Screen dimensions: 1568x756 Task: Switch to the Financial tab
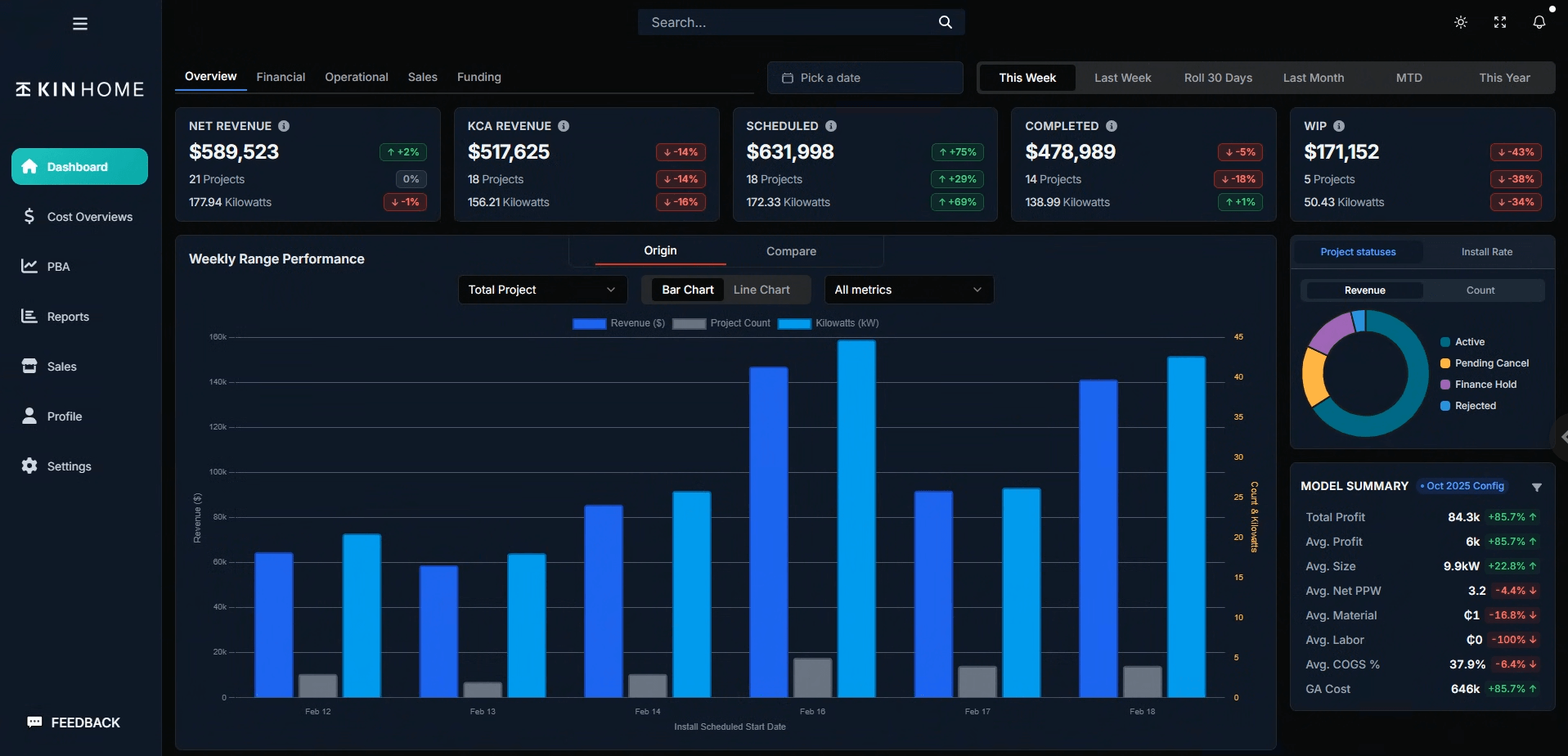tap(281, 77)
